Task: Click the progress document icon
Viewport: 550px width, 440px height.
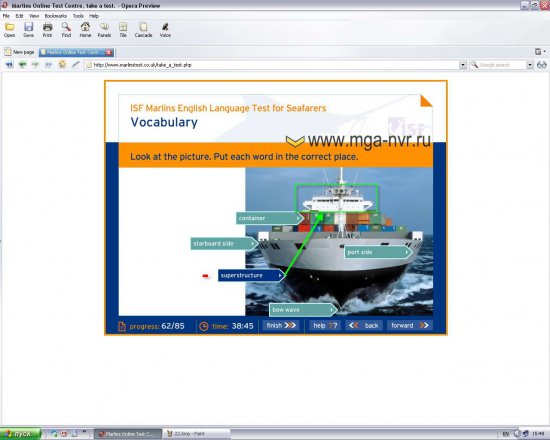Action: (x=122, y=326)
